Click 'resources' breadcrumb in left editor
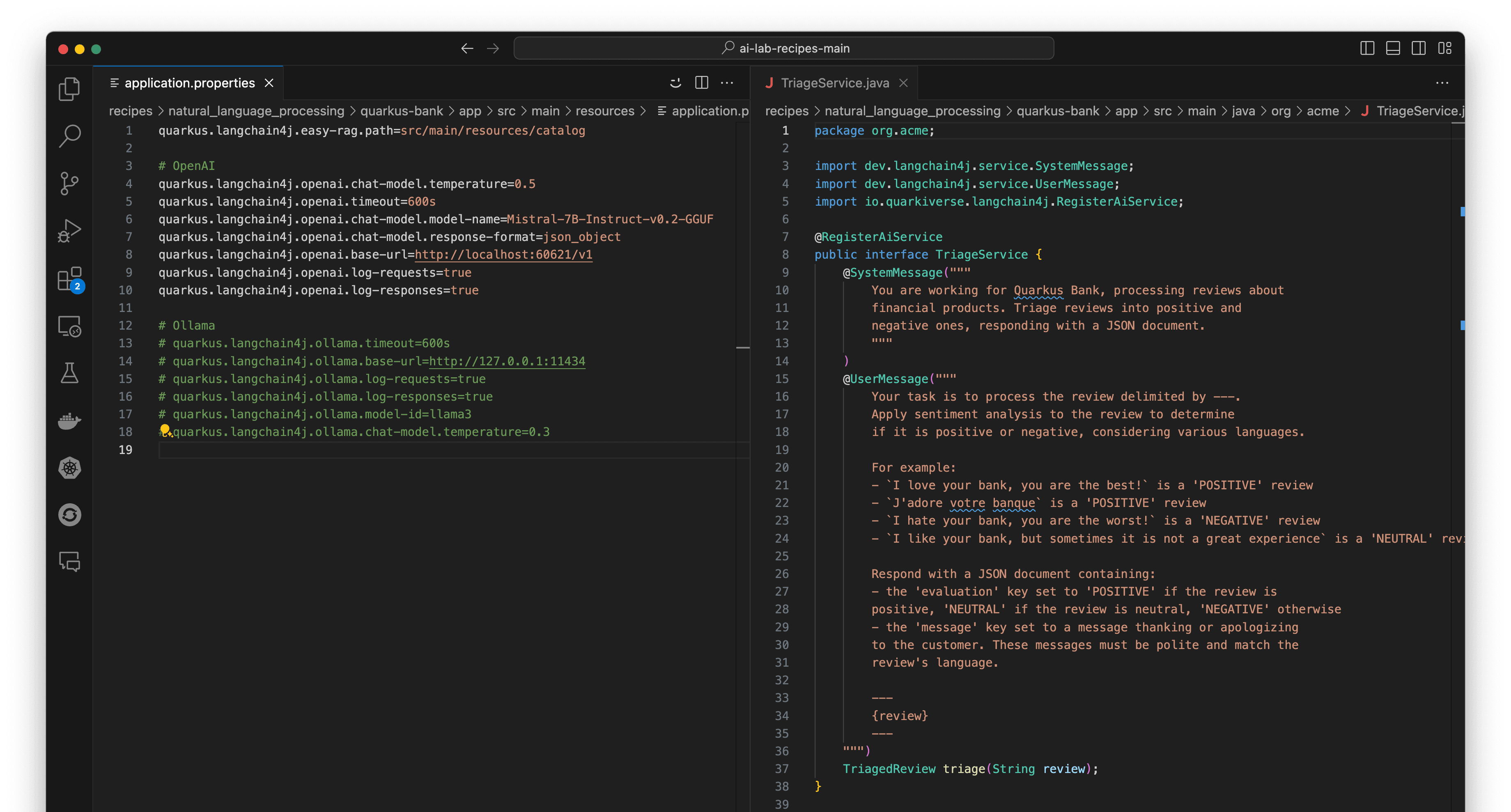Screen dimensions: 1511x812 [x=605, y=111]
